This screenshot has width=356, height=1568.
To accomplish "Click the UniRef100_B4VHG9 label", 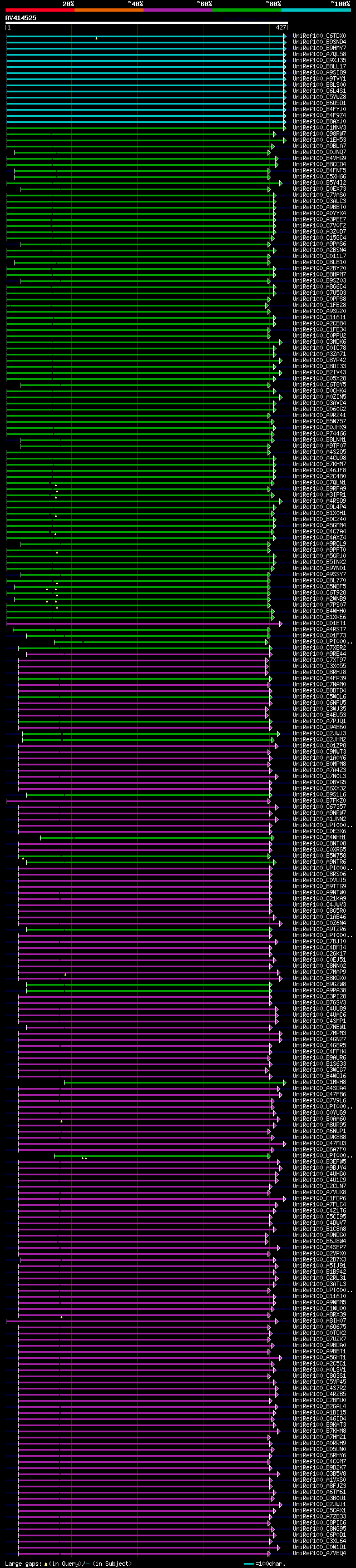I will tap(319, 159).
